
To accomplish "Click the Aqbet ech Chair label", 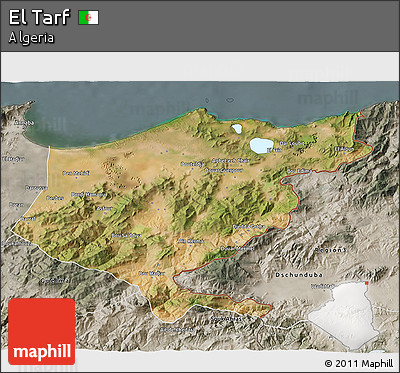I will point(231,161).
